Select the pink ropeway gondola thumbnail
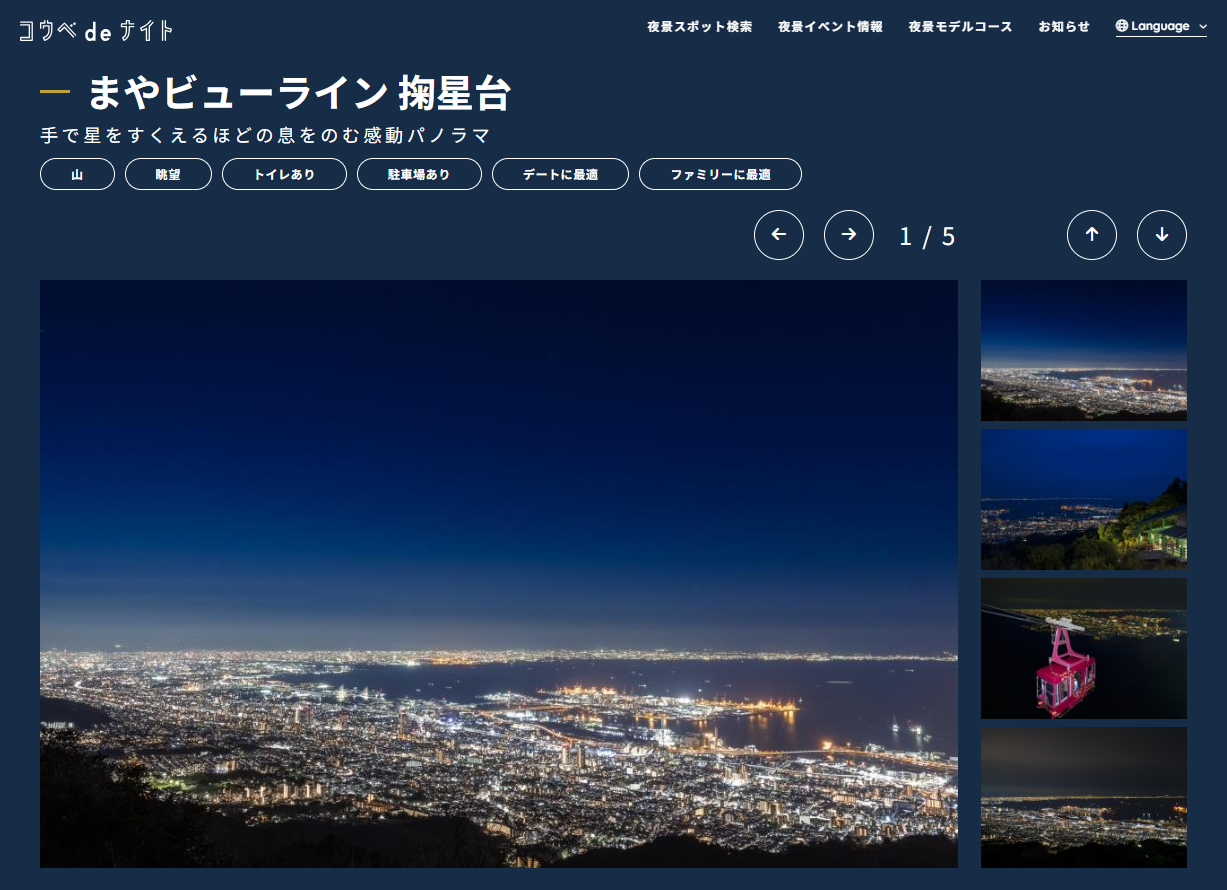 point(1083,648)
